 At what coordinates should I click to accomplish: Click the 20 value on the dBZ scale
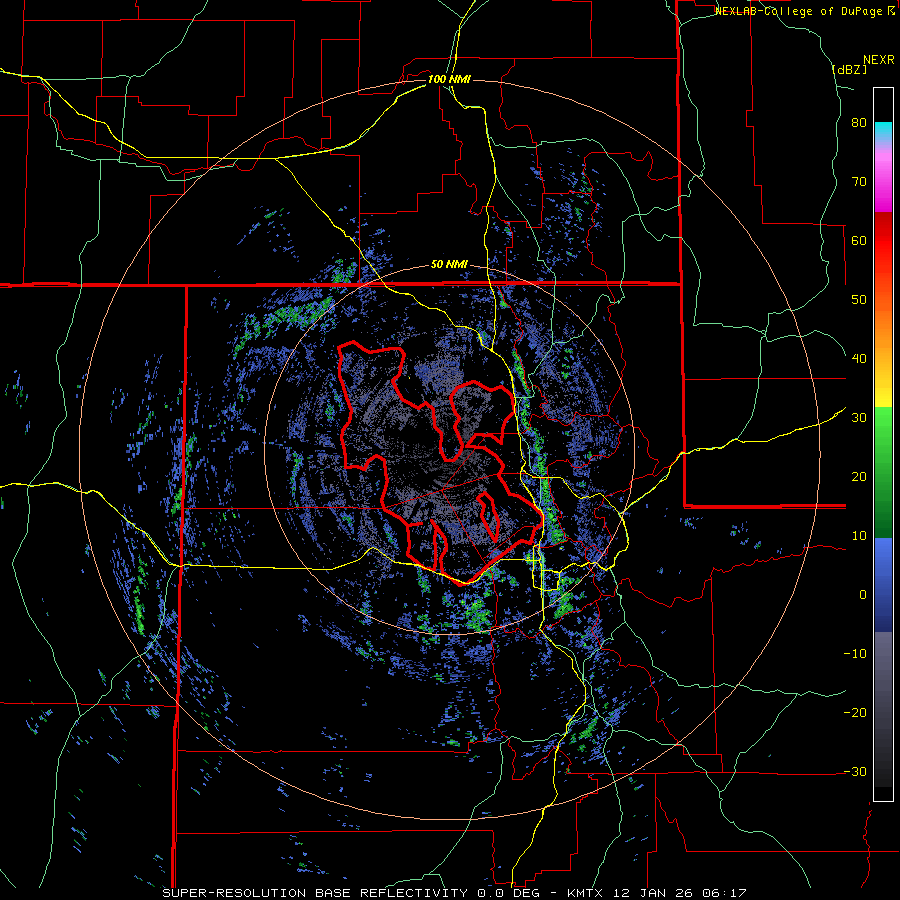(859, 477)
